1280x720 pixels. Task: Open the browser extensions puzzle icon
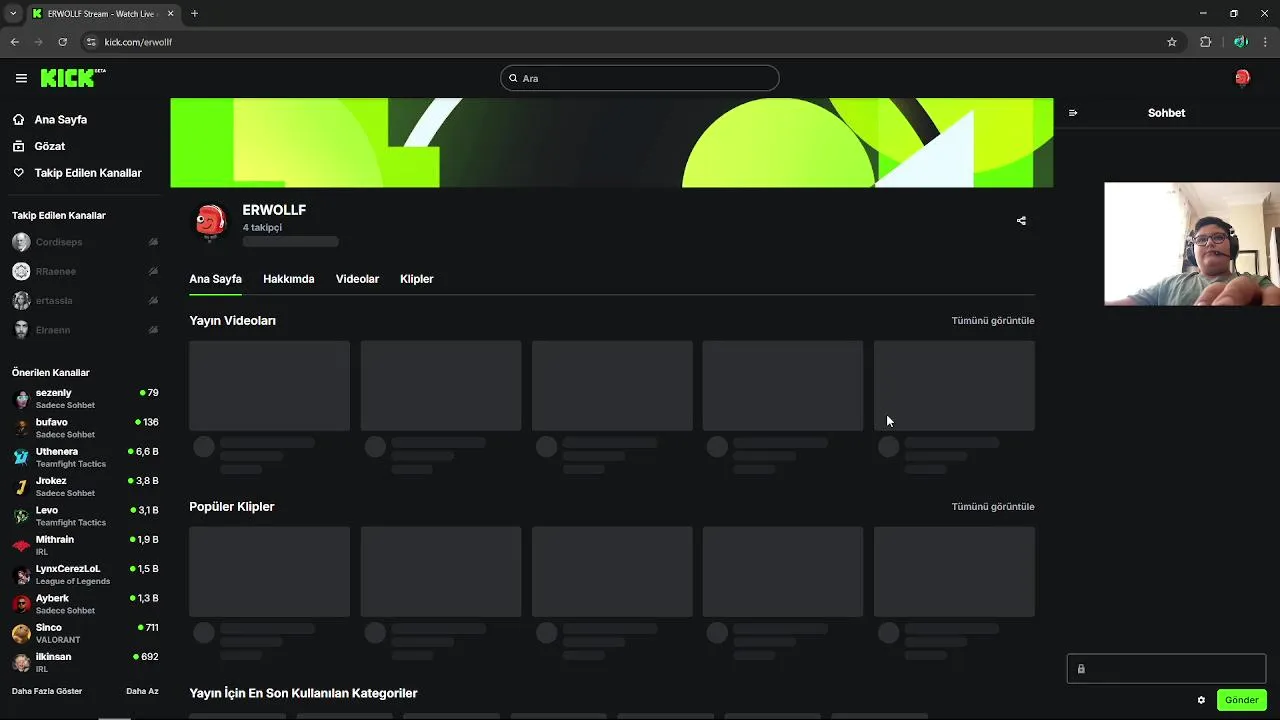coord(1205,42)
